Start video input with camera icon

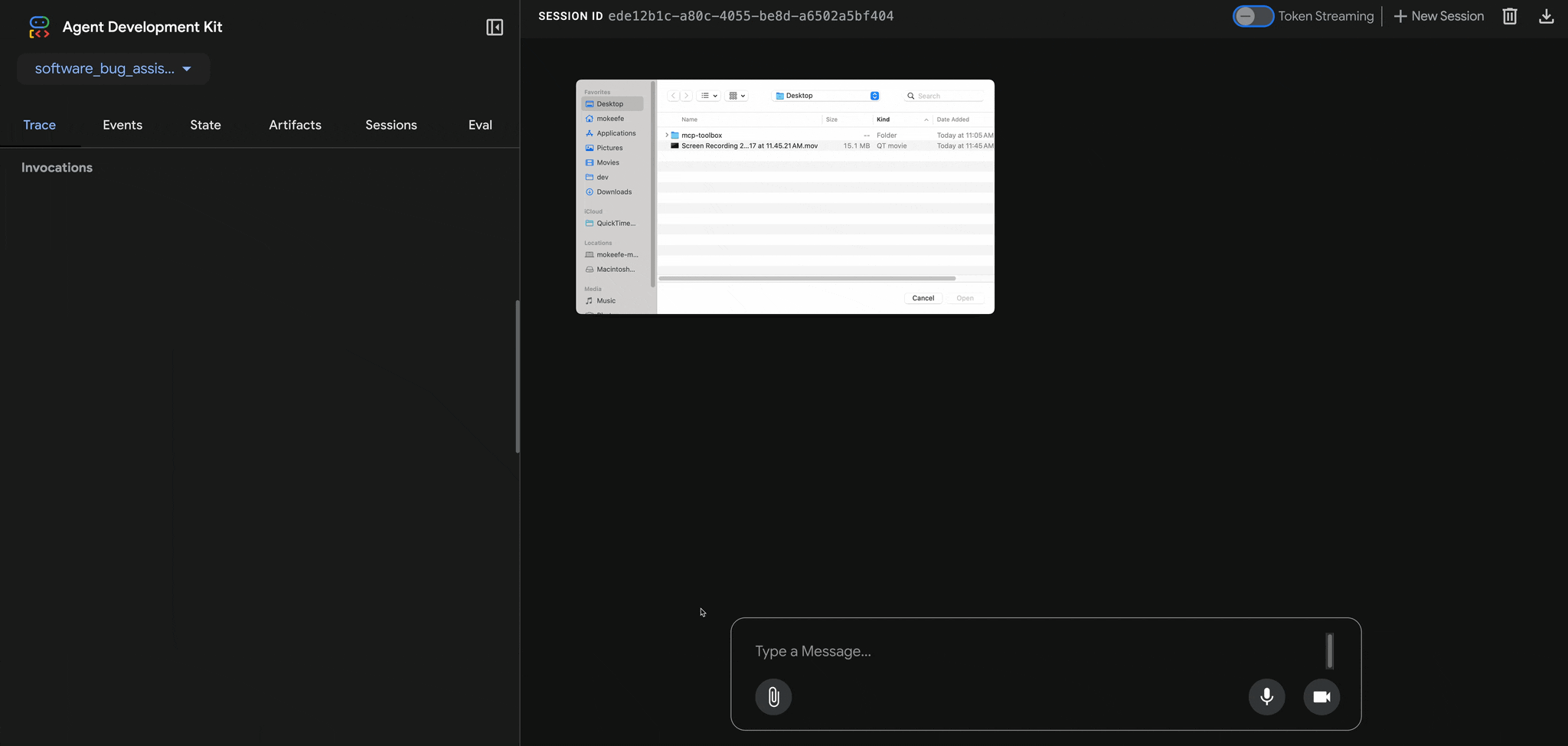coord(1321,697)
